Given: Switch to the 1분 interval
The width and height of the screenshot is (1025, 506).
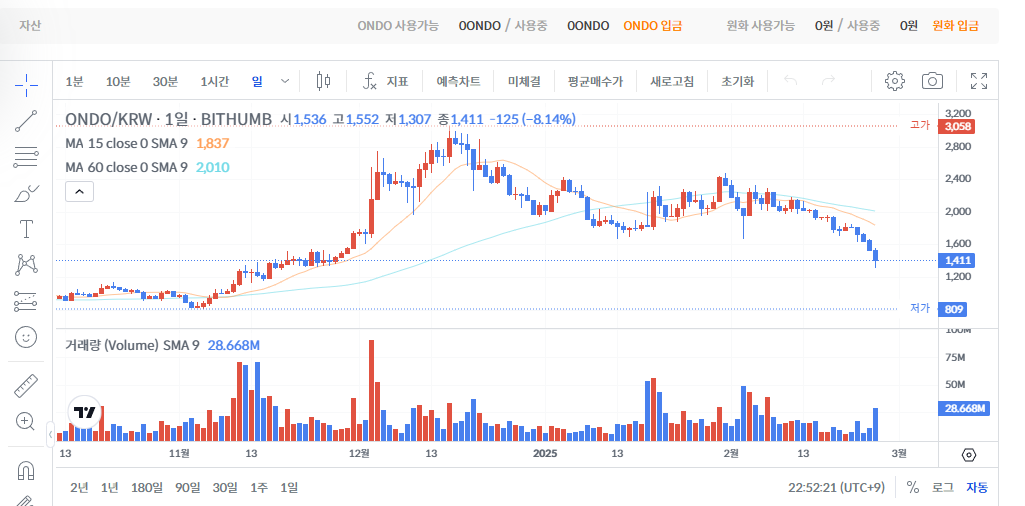Looking at the screenshot, I should pos(74,82).
